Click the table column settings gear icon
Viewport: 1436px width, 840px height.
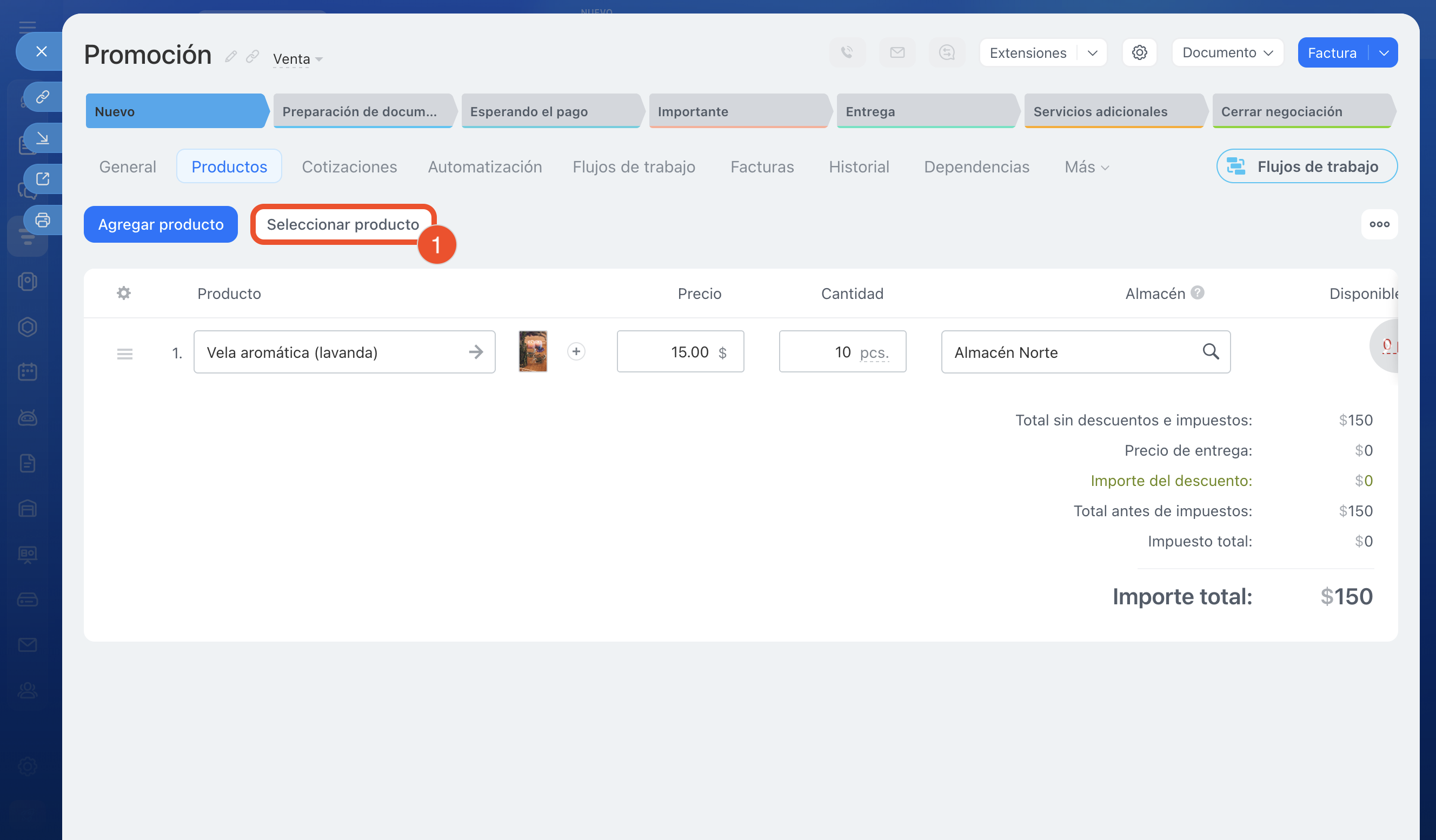tap(124, 293)
